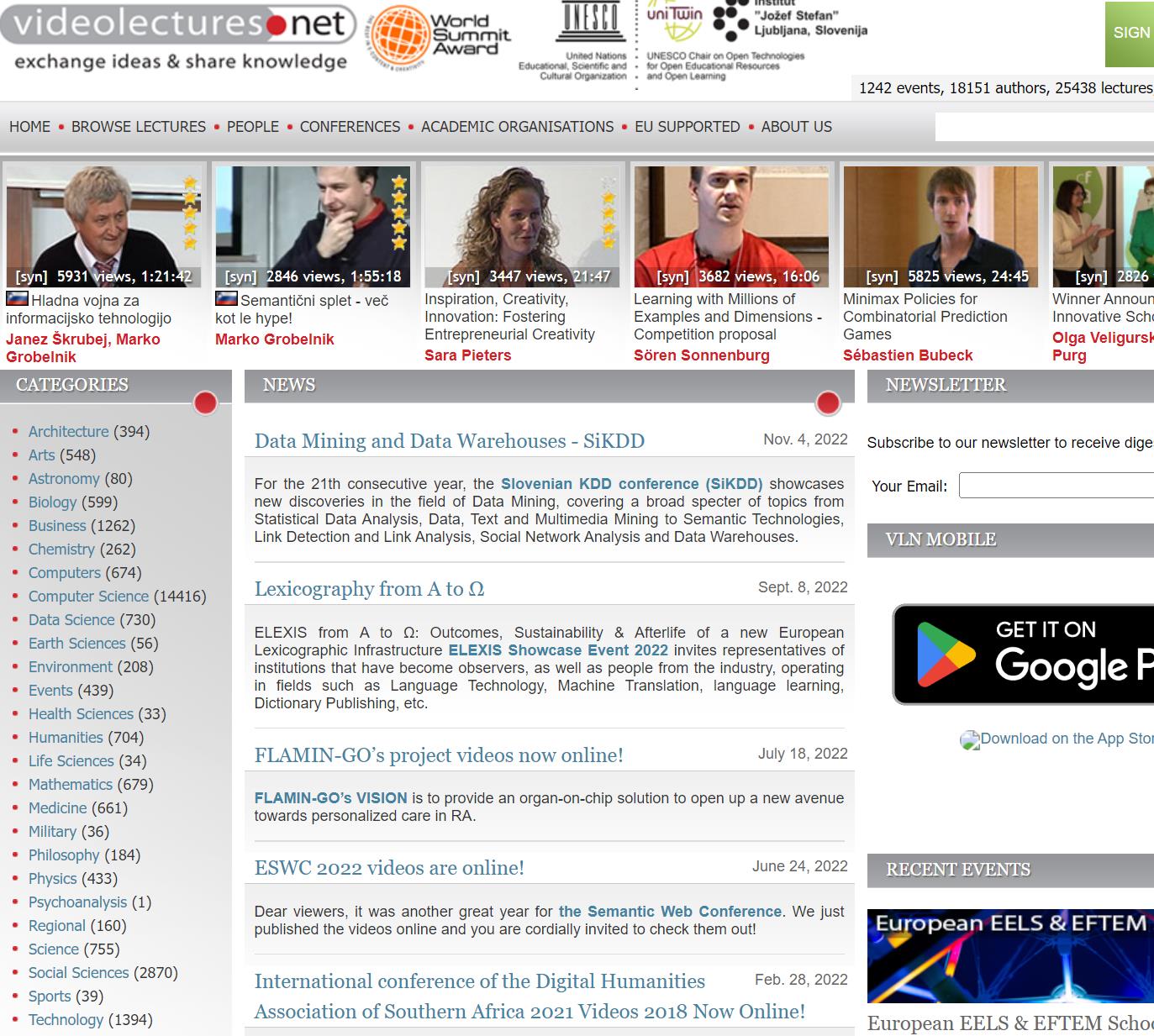Play the Sara Pieters lecture thumbnail

(521, 227)
